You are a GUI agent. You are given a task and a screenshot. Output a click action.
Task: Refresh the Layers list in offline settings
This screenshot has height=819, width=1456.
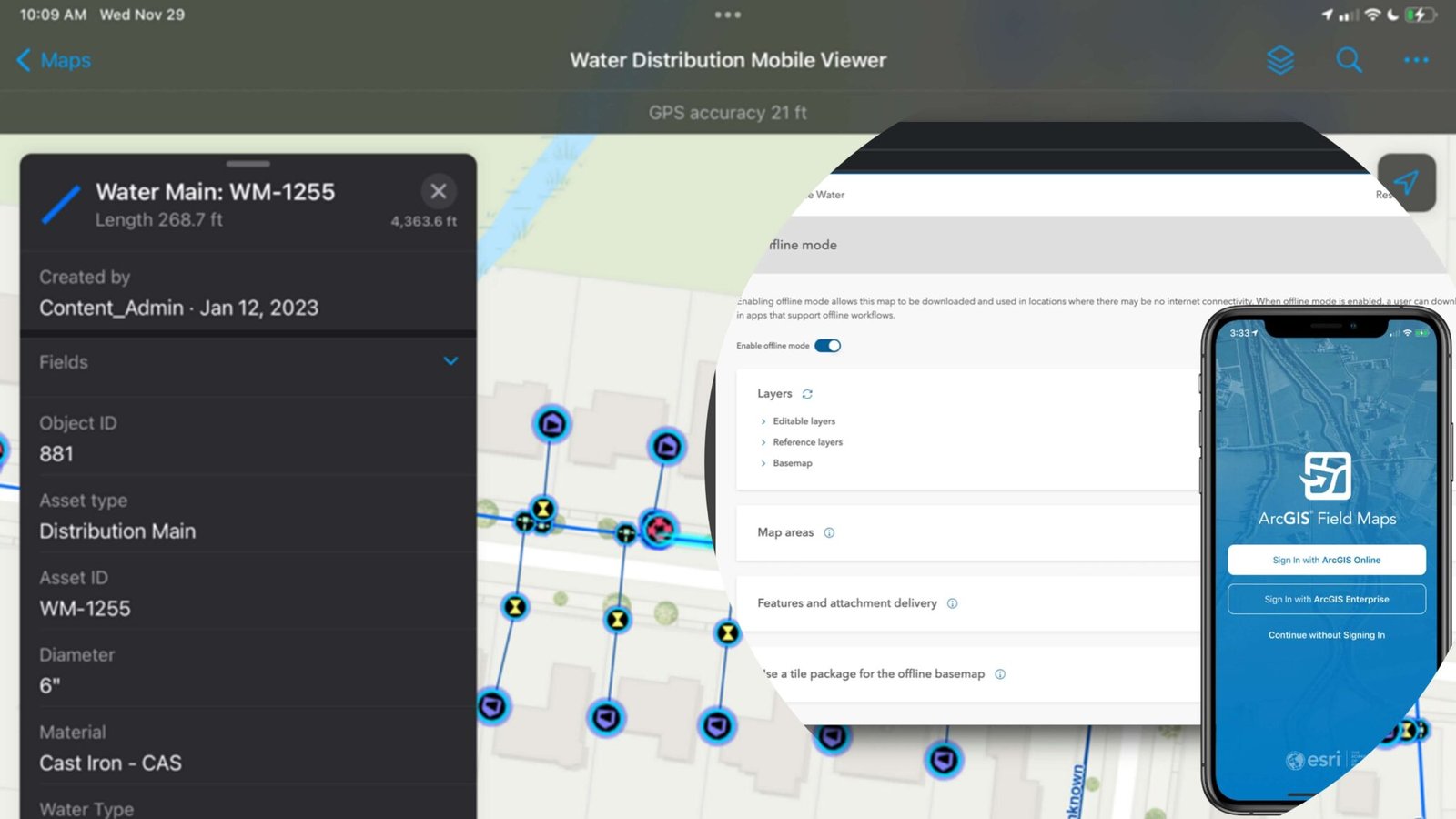808,393
